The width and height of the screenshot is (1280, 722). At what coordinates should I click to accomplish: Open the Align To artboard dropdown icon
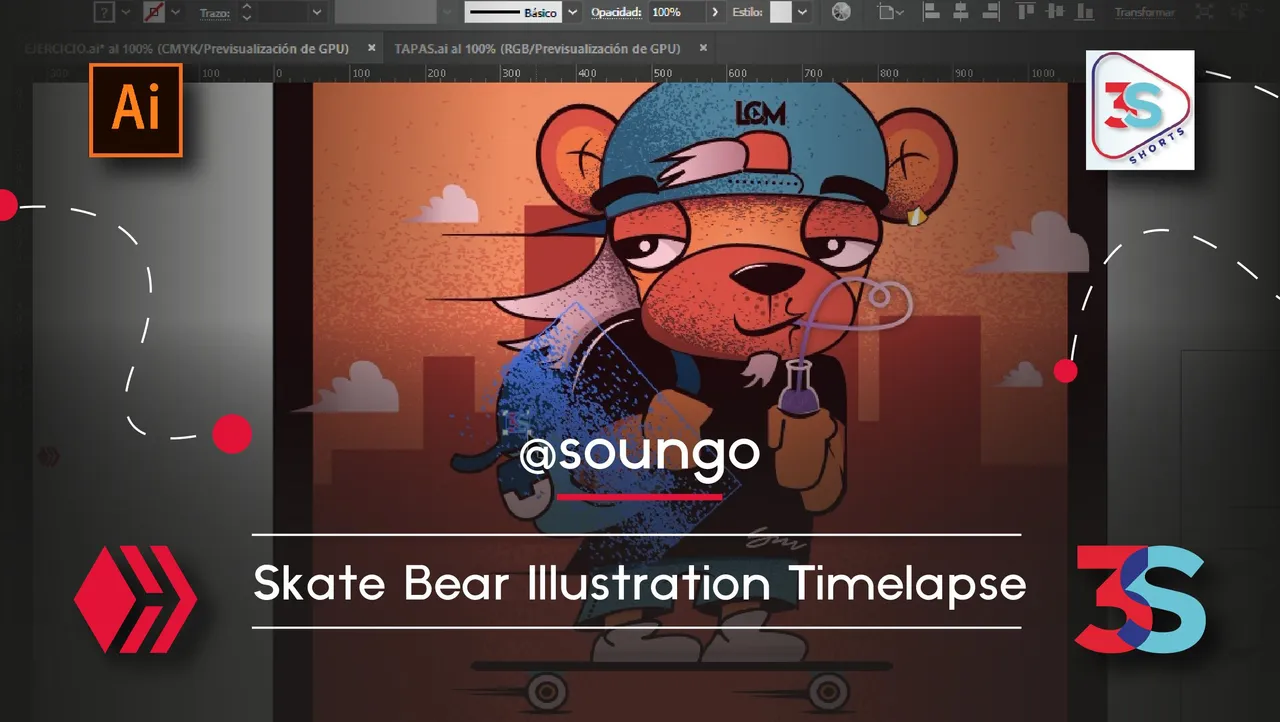890,12
